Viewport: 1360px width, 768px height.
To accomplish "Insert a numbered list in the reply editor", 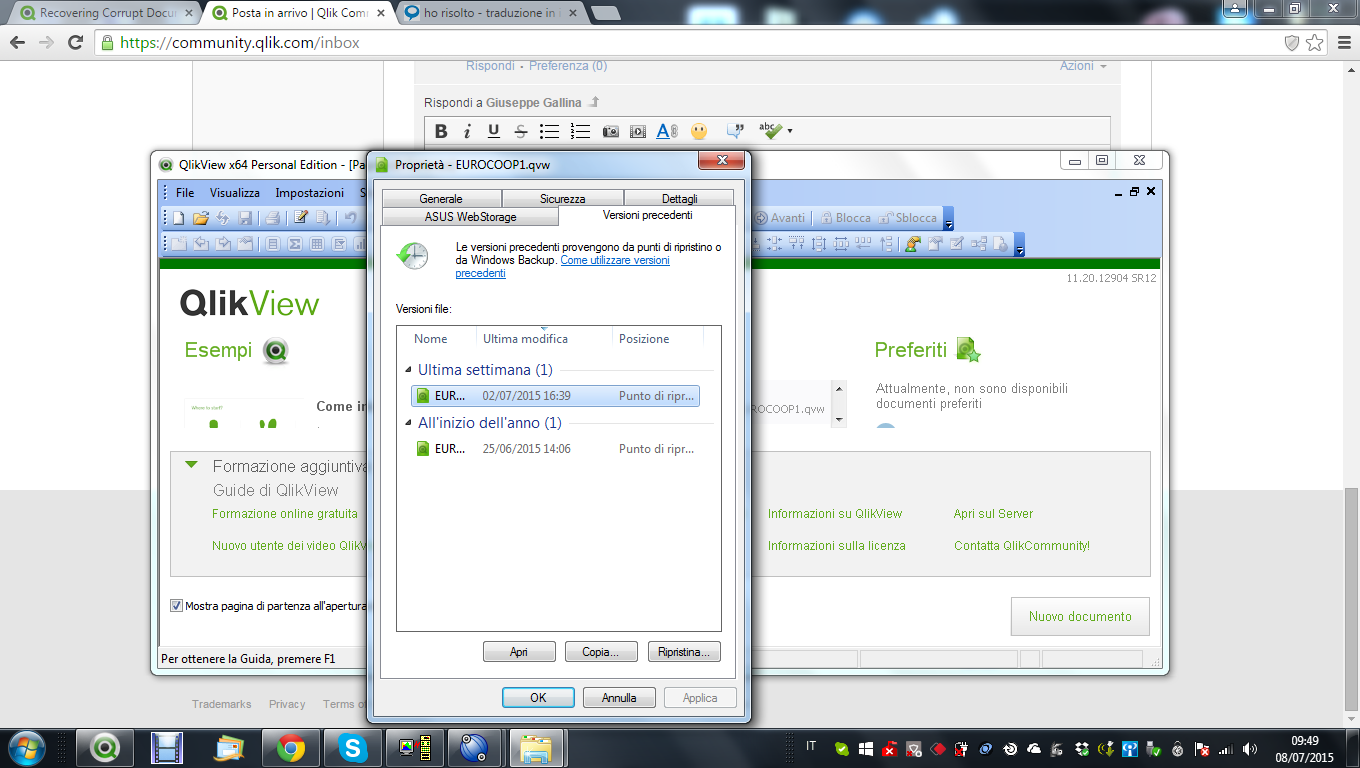I will (x=580, y=131).
